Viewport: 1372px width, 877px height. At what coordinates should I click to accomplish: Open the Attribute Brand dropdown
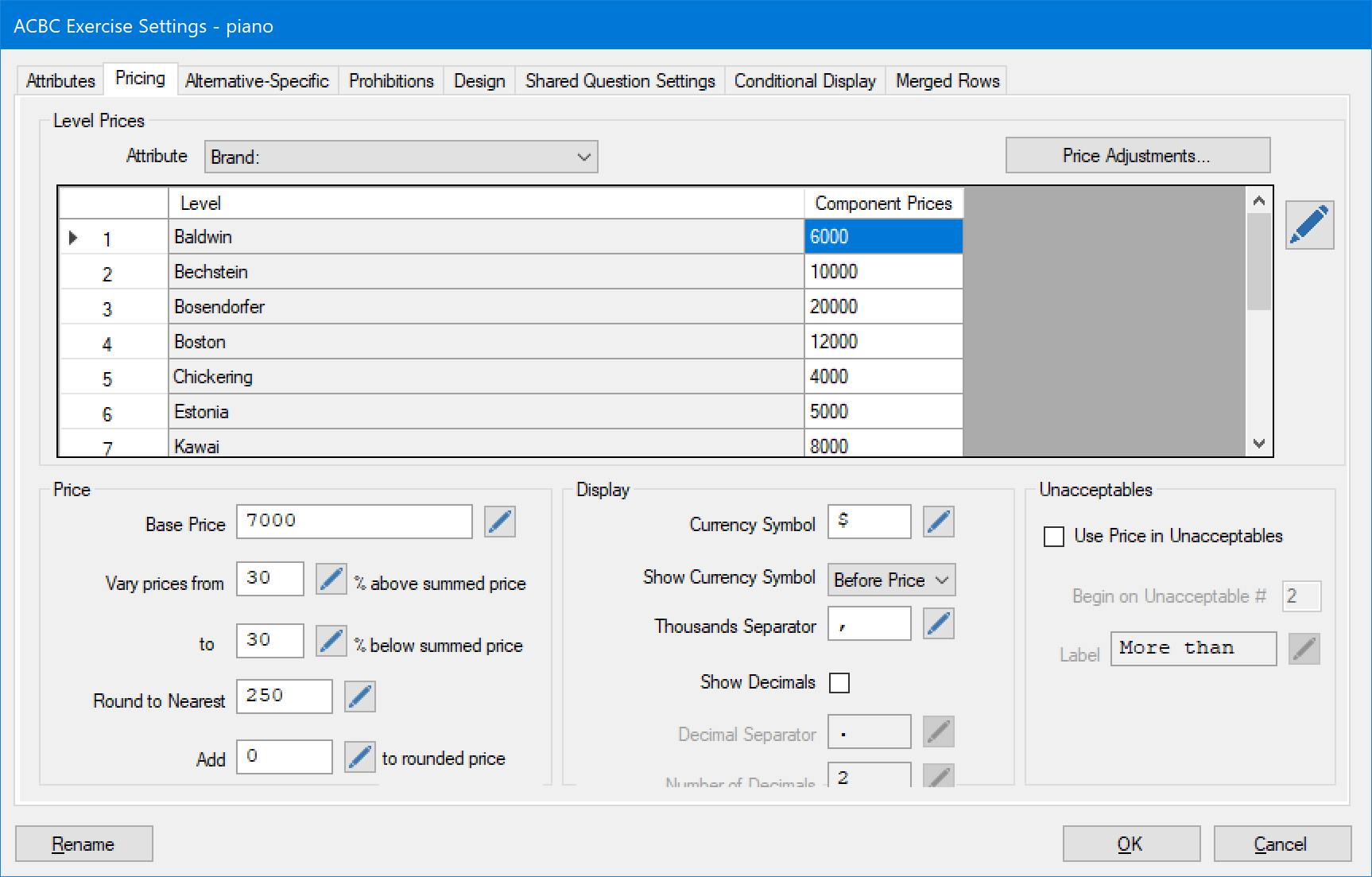pyautogui.click(x=401, y=157)
